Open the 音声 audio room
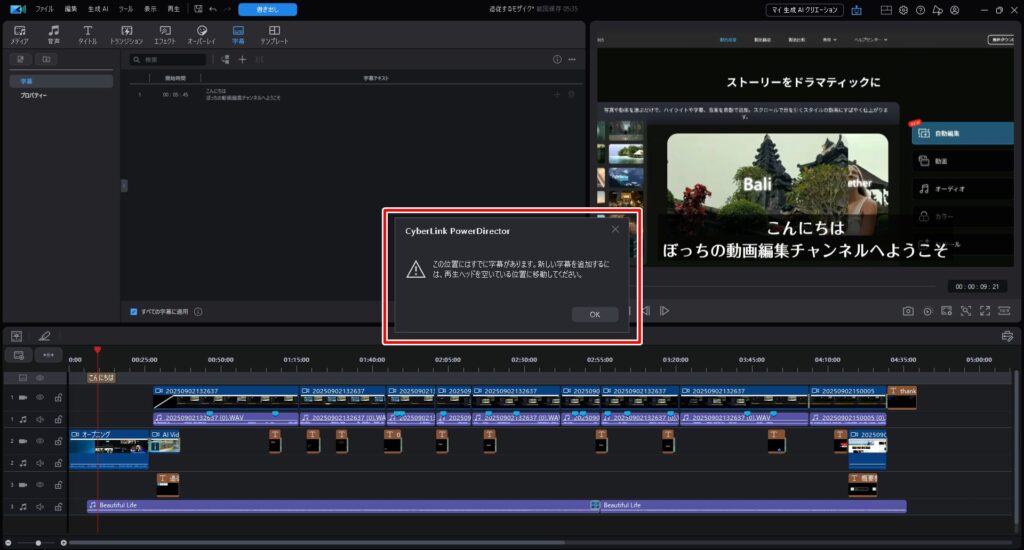1024x550 pixels. tap(53, 35)
